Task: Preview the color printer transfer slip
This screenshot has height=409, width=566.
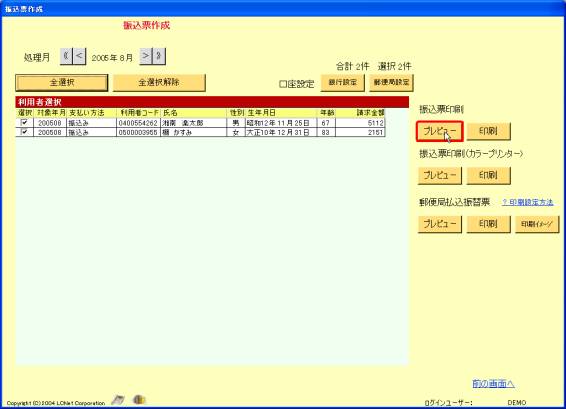Action: click(x=440, y=175)
